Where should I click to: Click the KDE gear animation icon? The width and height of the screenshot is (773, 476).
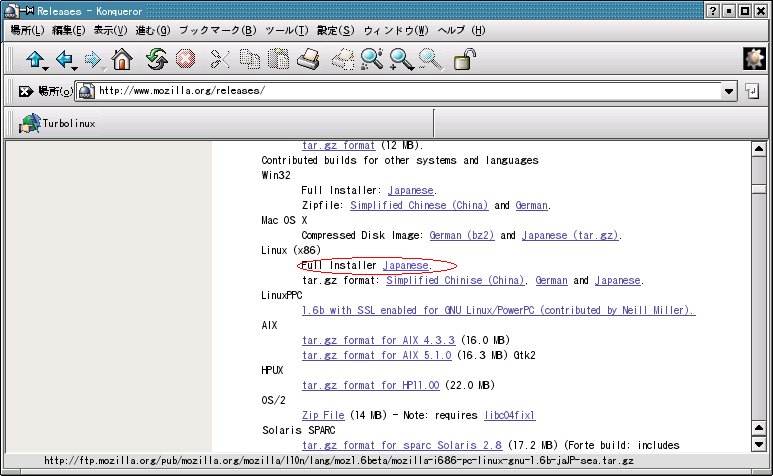(754, 59)
